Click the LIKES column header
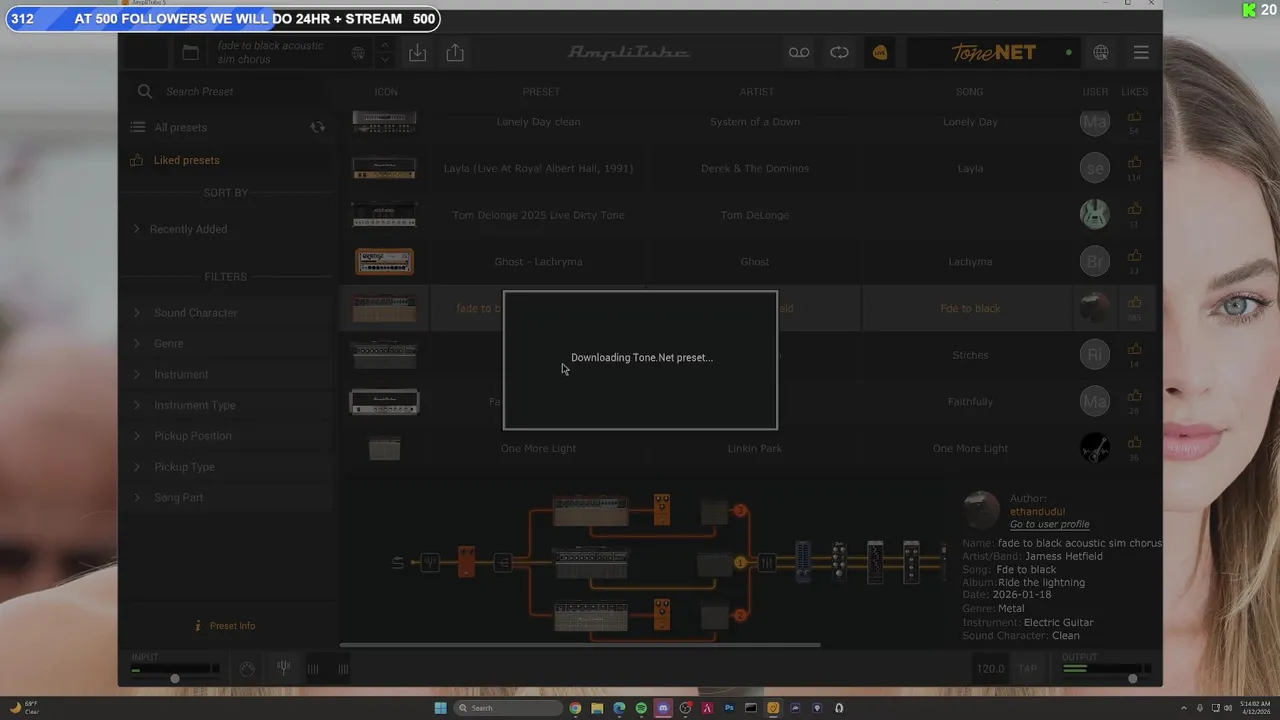 pos(1135,92)
